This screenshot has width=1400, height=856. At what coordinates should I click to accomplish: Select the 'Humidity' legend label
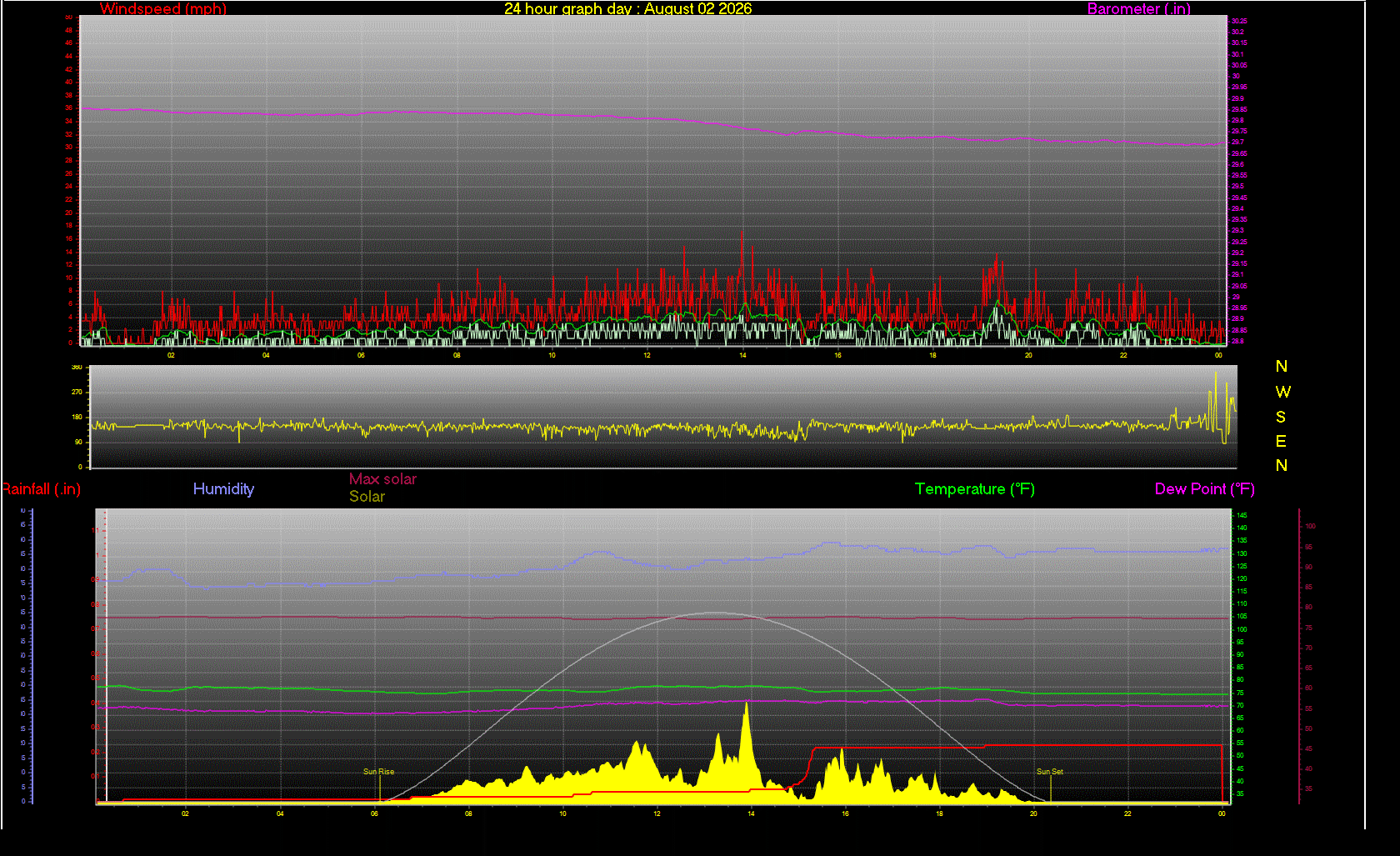click(223, 489)
